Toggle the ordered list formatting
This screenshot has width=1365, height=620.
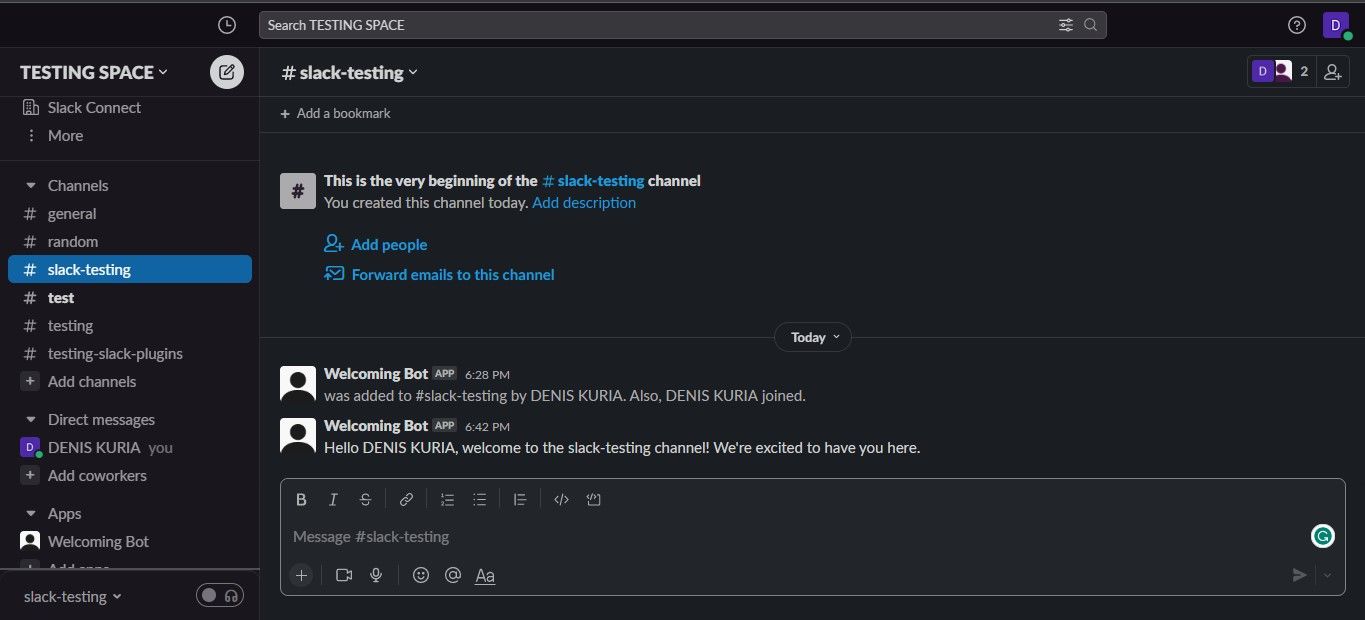[447, 499]
